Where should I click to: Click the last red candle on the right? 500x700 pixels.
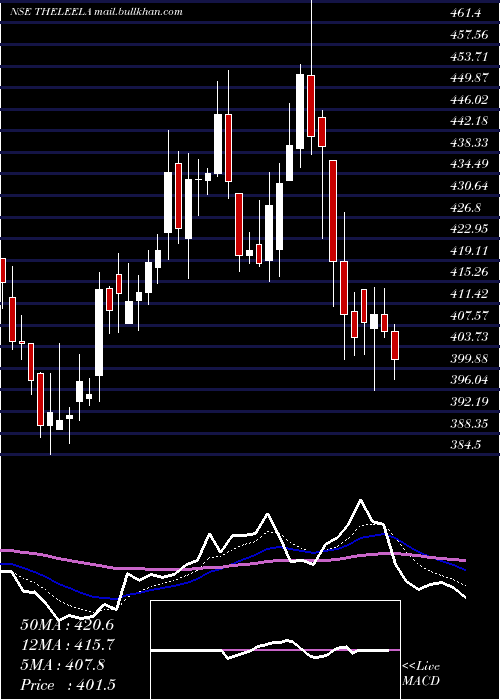(395, 346)
